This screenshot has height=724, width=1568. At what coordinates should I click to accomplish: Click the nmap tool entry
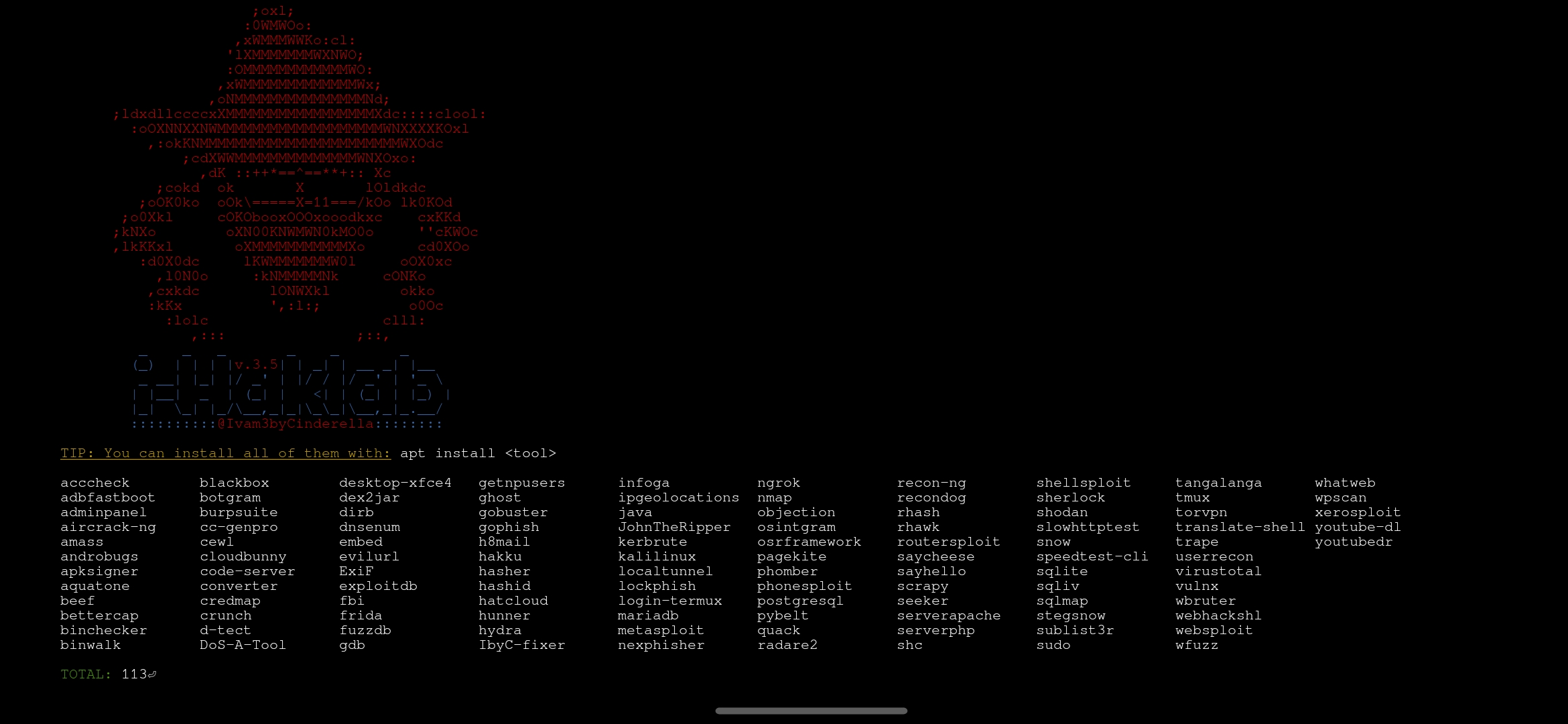click(x=776, y=497)
